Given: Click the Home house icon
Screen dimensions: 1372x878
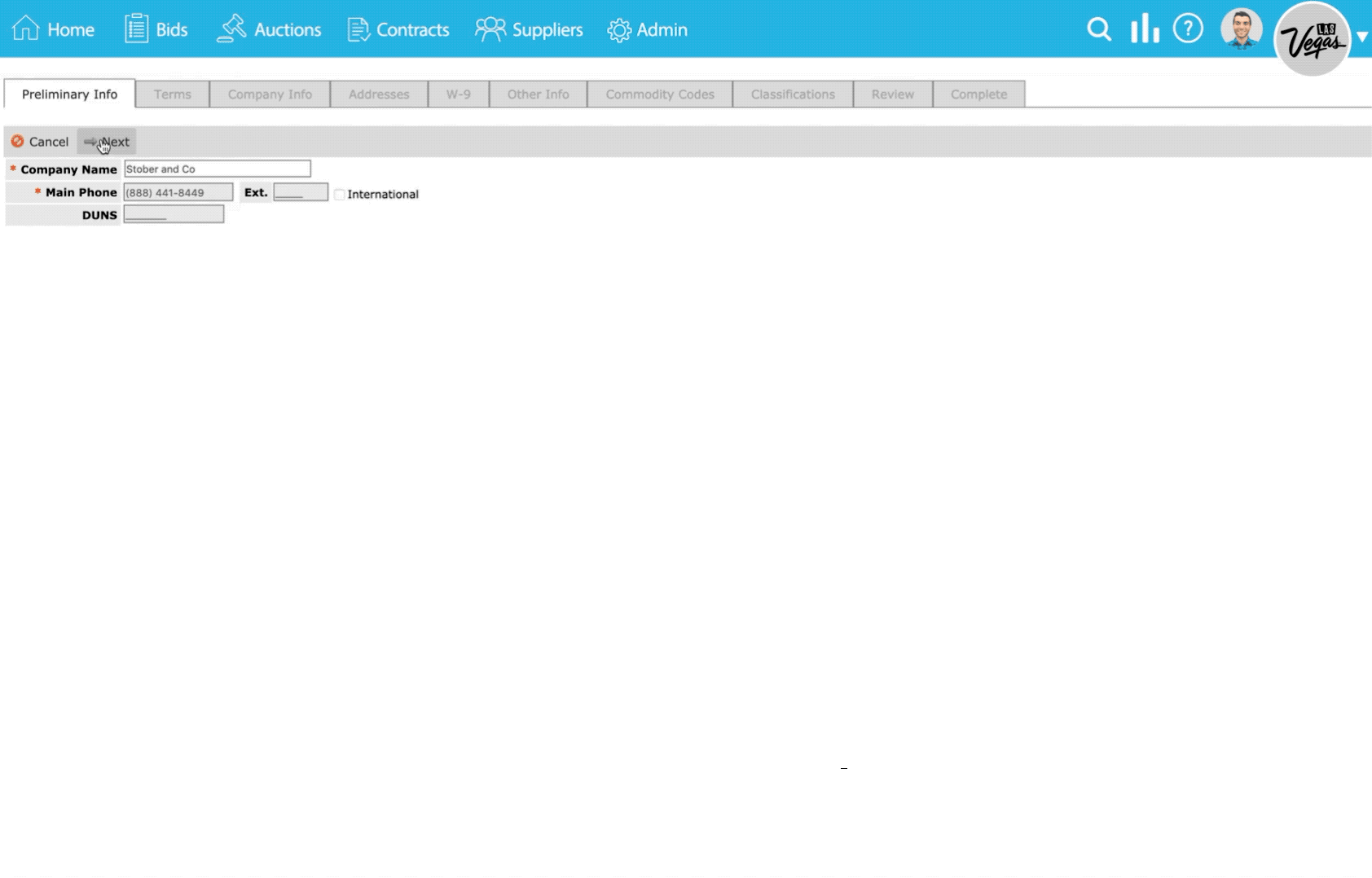Looking at the screenshot, I should [x=25, y=29].
